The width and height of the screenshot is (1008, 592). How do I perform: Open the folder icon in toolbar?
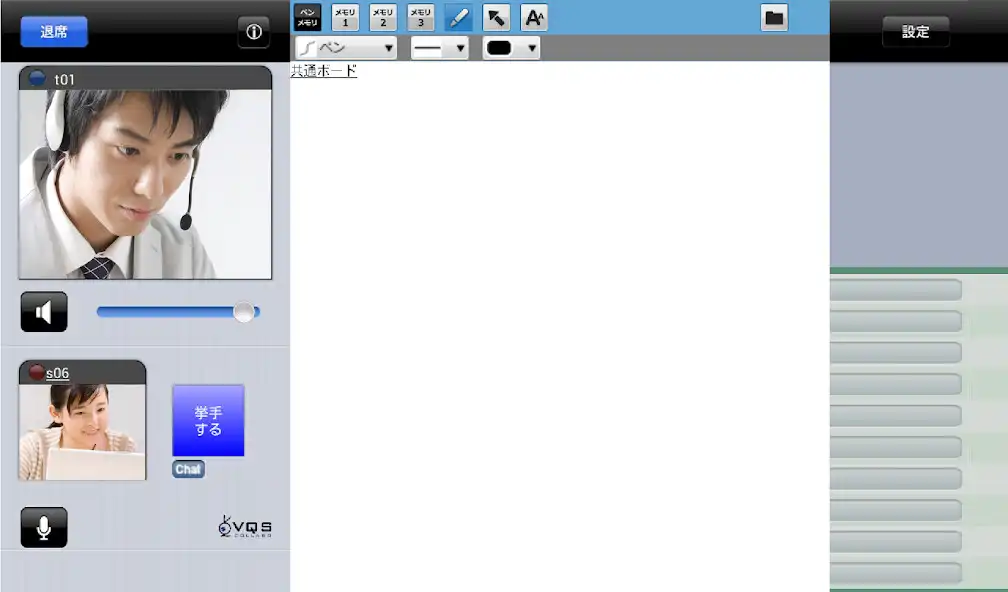774,18
